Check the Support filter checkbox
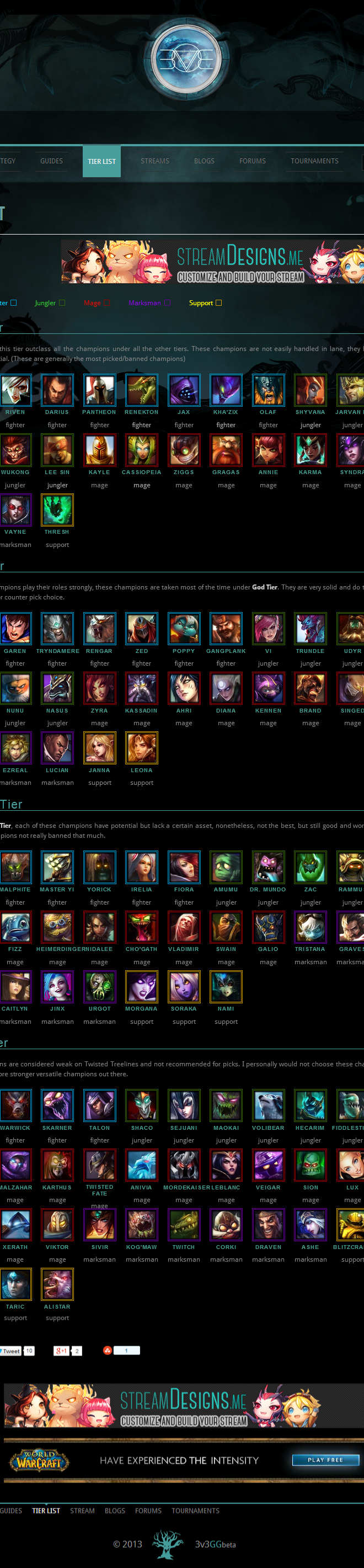364x1568 pixels. [218, 302]
